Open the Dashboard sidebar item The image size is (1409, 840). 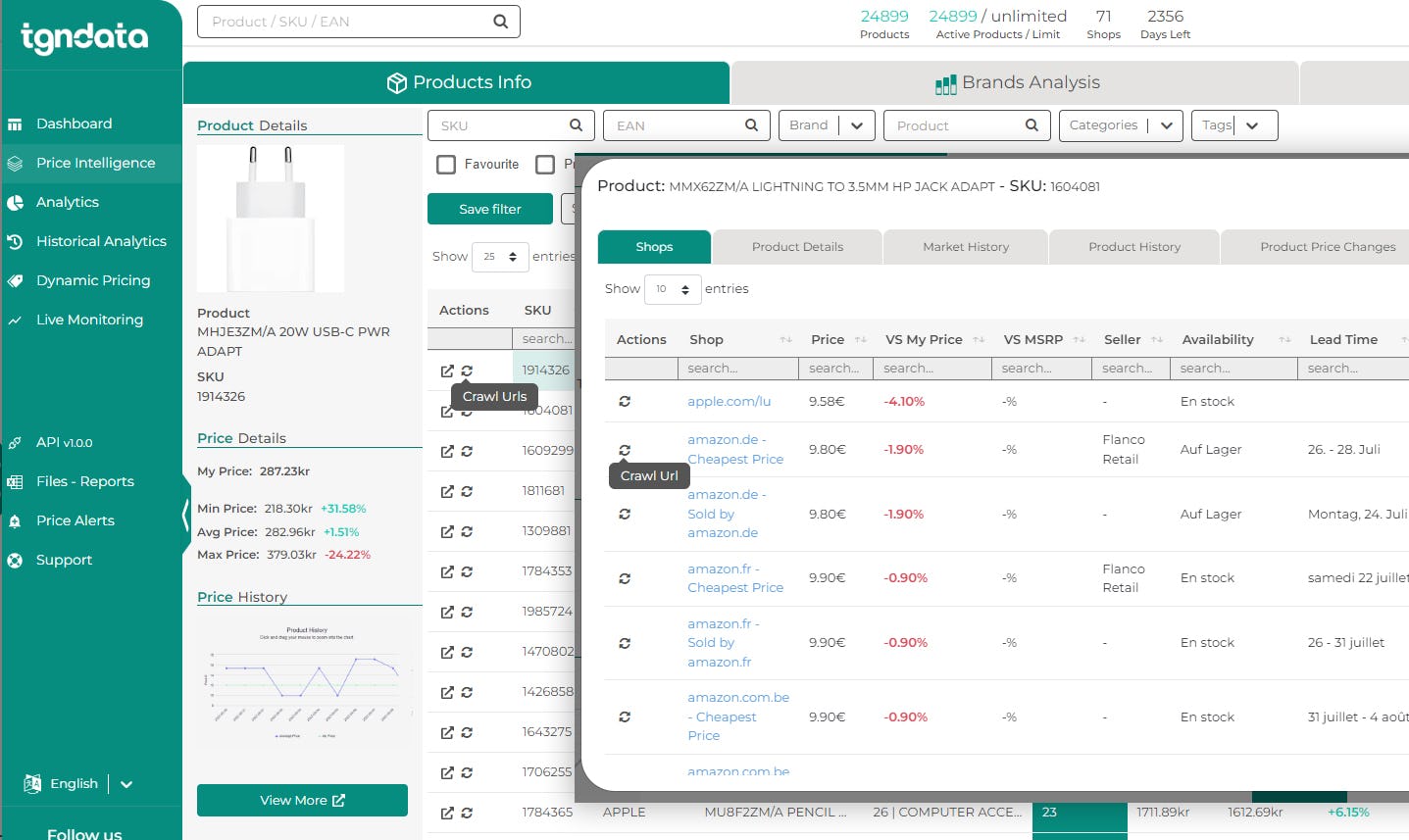(x=74, y=124)
